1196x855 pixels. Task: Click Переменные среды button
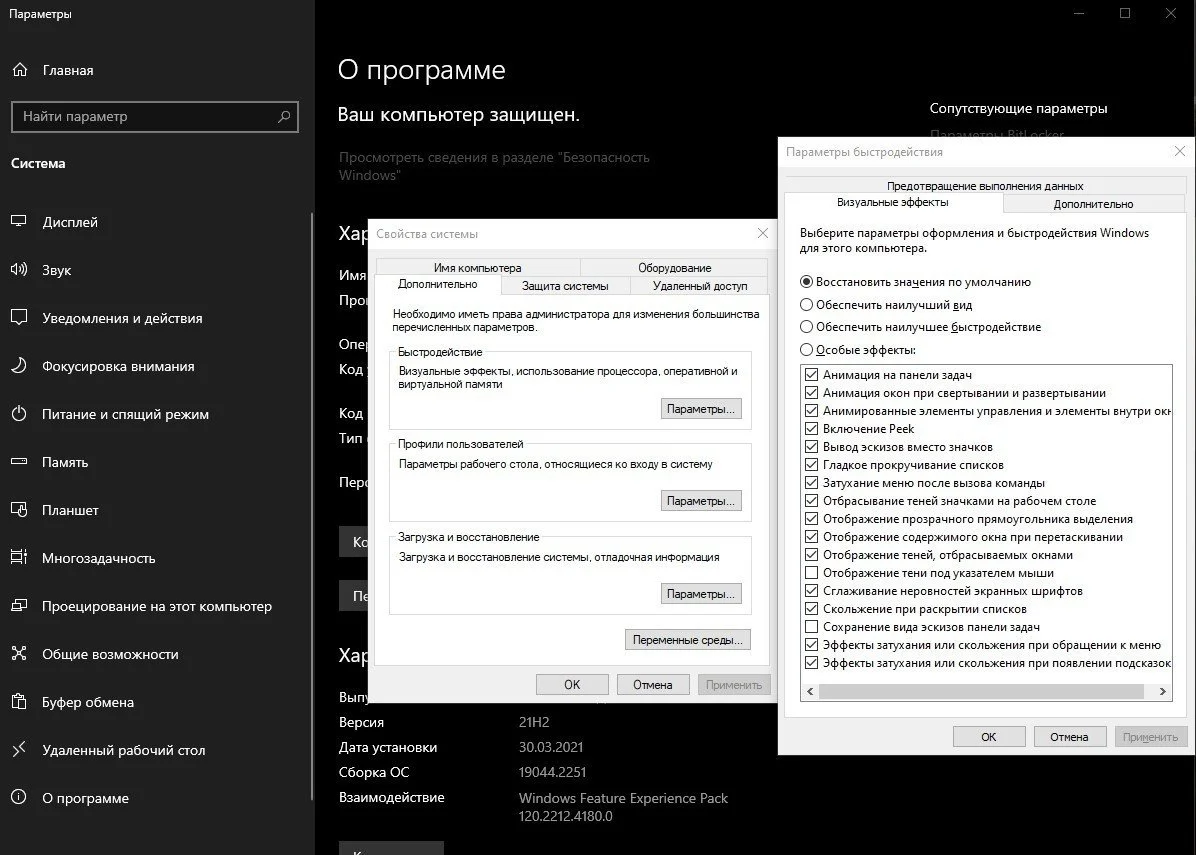pyautogui.click(x=687, y=640)
